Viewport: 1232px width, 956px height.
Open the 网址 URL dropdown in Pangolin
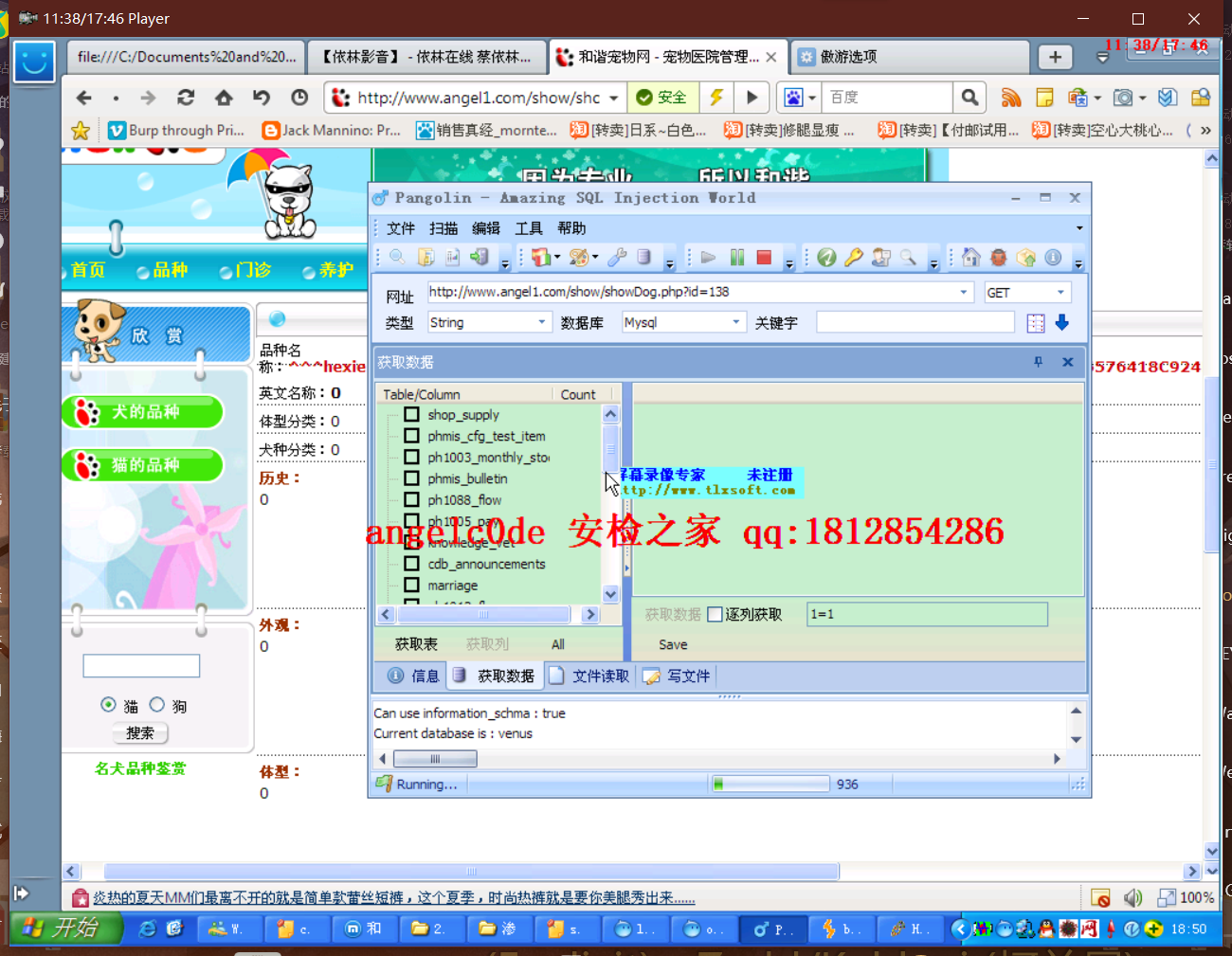tap(964, 292)
